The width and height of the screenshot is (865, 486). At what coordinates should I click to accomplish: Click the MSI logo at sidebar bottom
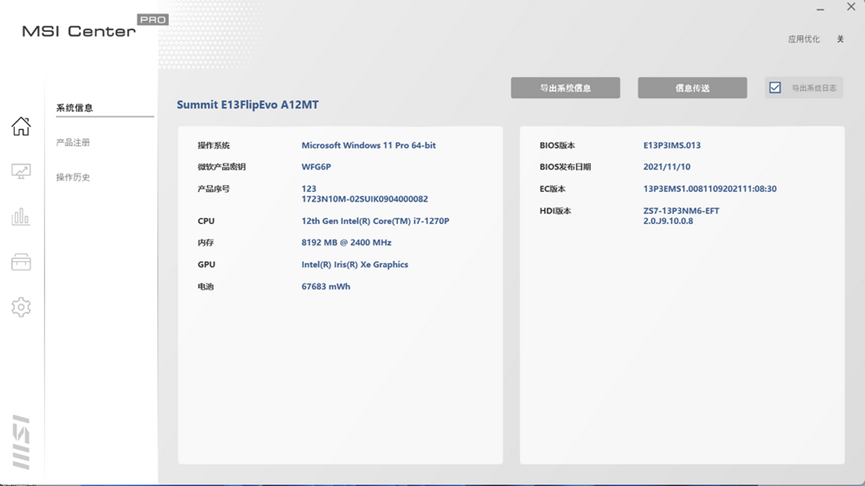coord(21,442)
